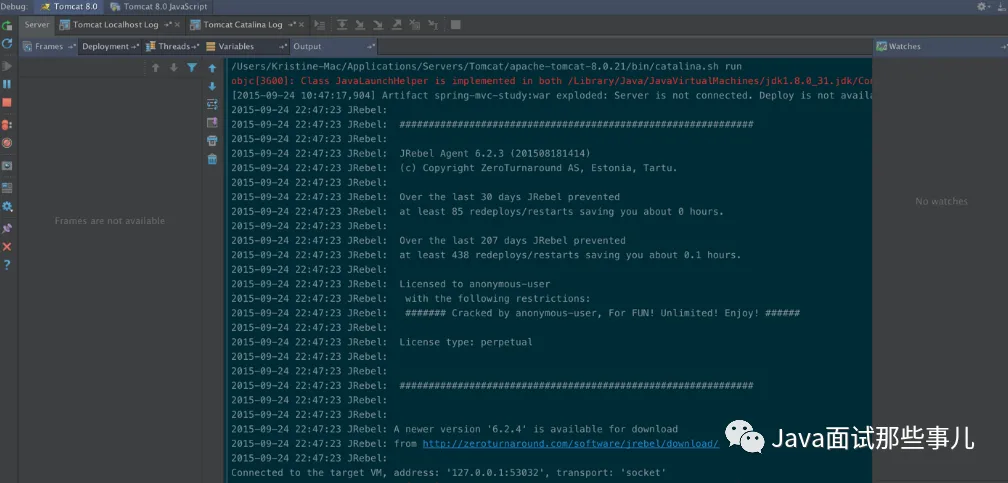Minimize the Output tab via arrow icon
This screenshot has height=483, width=1008.
(371, 46)
